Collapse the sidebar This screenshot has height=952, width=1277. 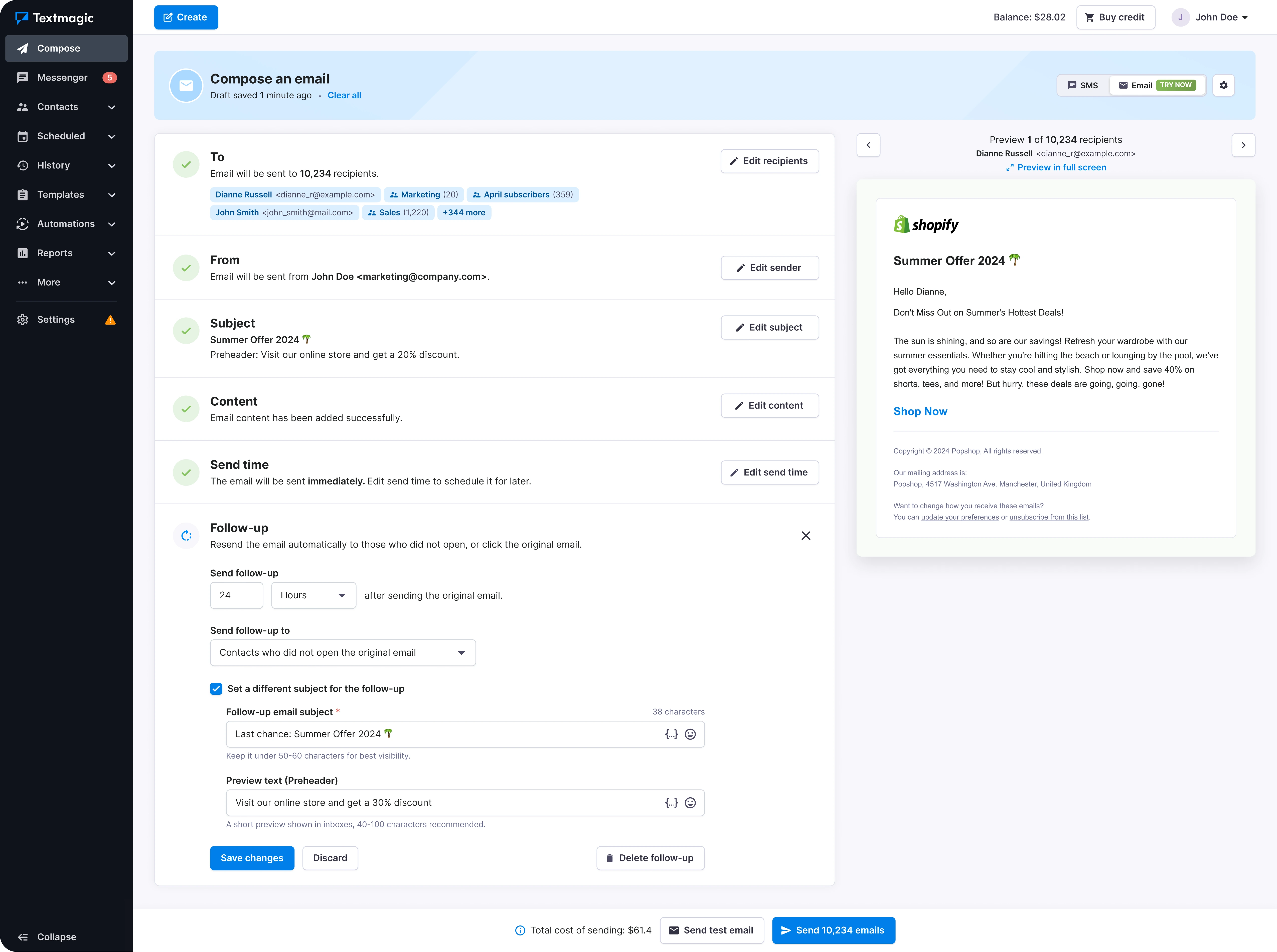point(47,936)
